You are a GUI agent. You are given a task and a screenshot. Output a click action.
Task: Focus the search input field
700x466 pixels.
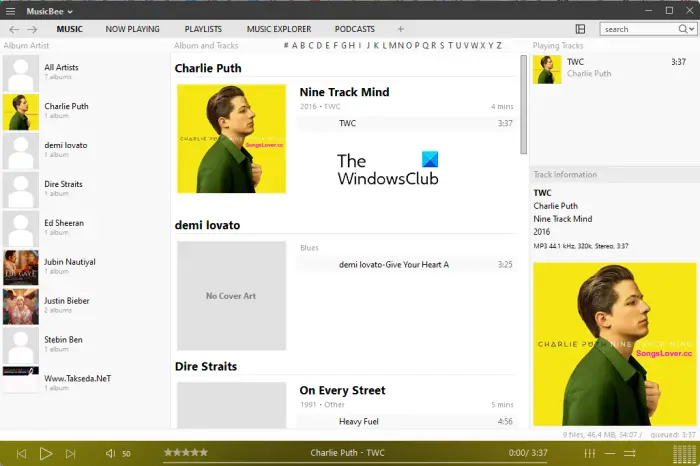638,29
